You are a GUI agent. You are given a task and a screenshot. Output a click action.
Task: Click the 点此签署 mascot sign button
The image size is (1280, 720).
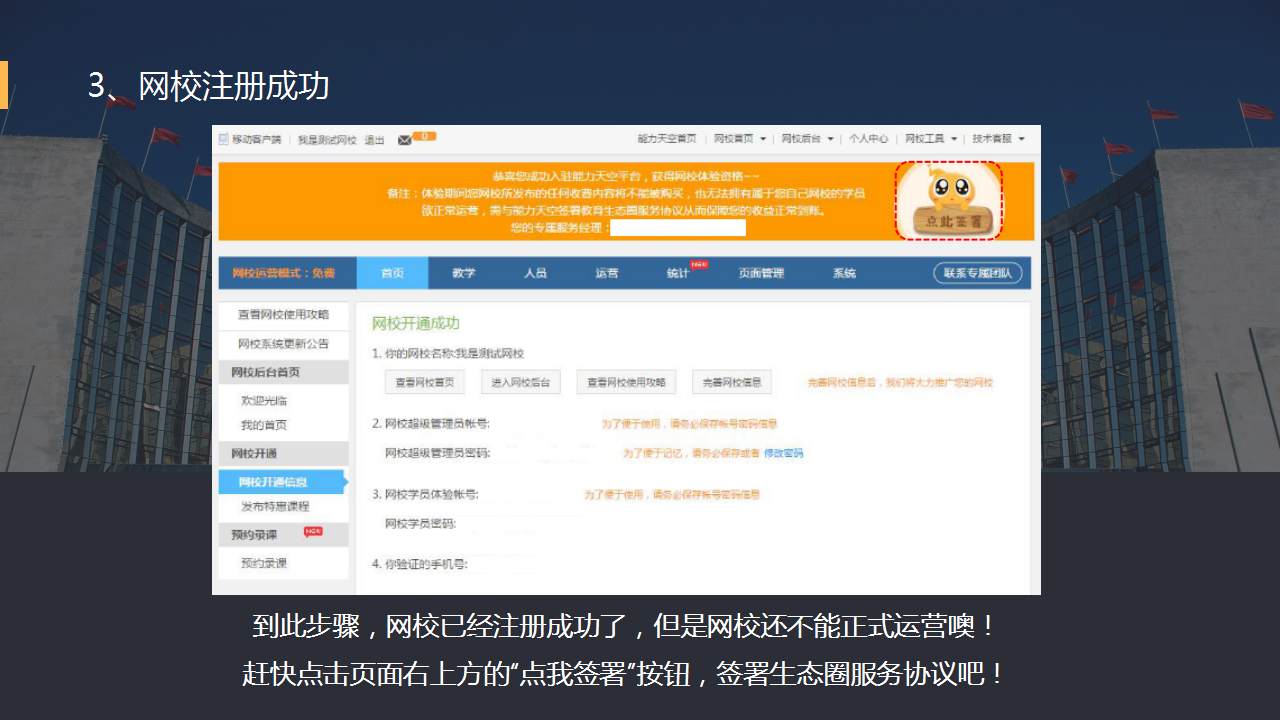(948, 201)
